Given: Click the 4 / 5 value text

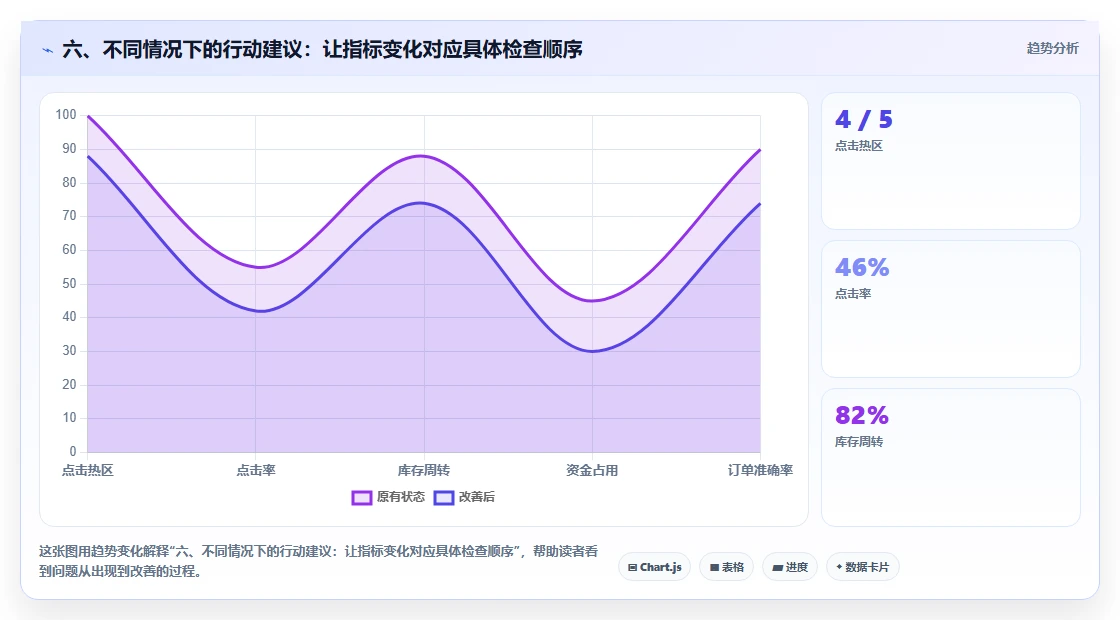Looking at the screenshot, I should coord(864,119).
